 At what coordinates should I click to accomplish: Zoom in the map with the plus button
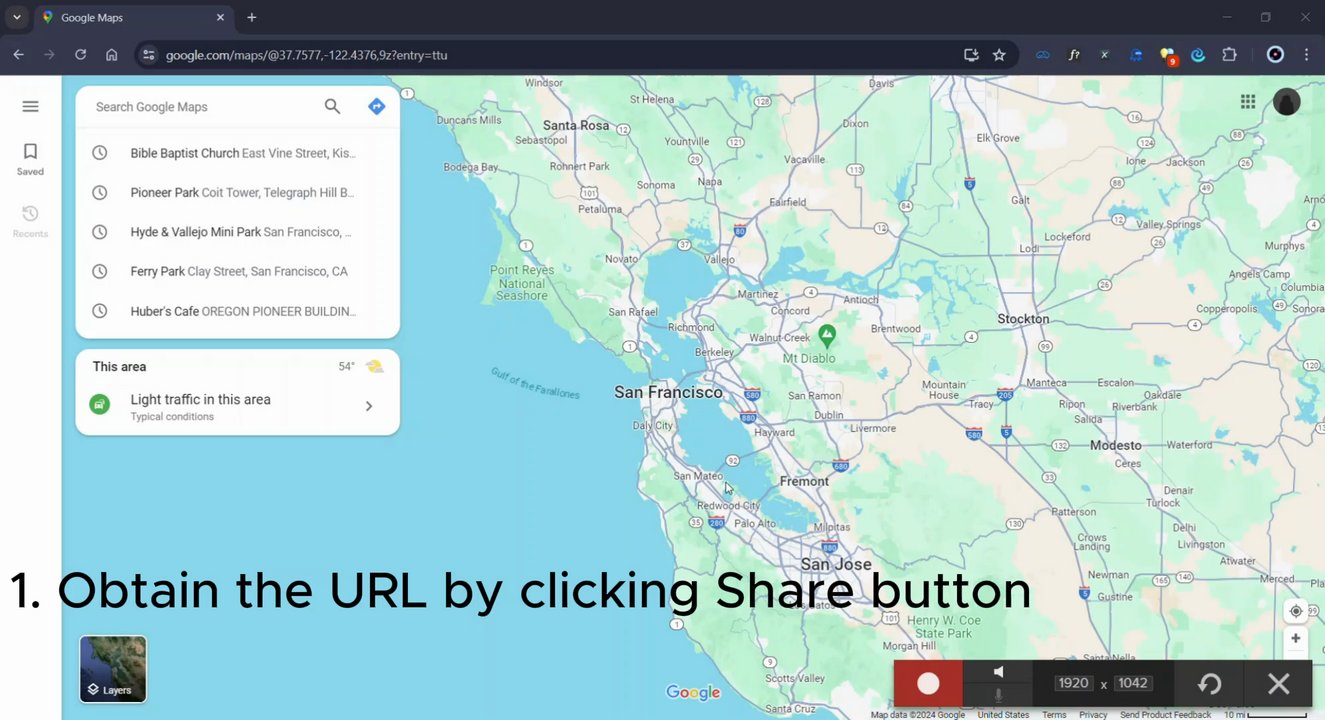click(x=1296, y=638)
